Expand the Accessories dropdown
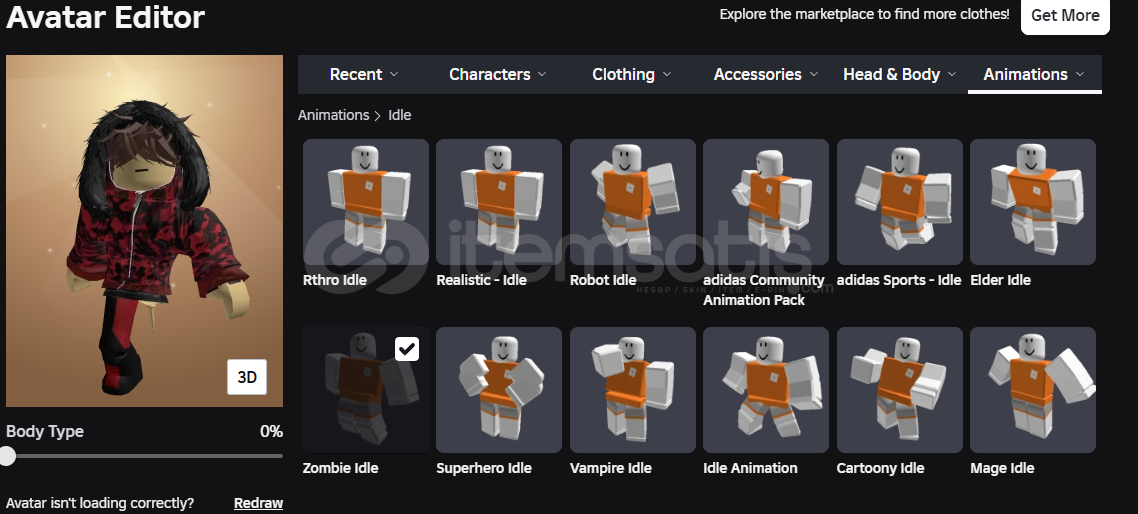Viewport: 1138px width, 514px height. pyautogui.click(x=766, y=74)
